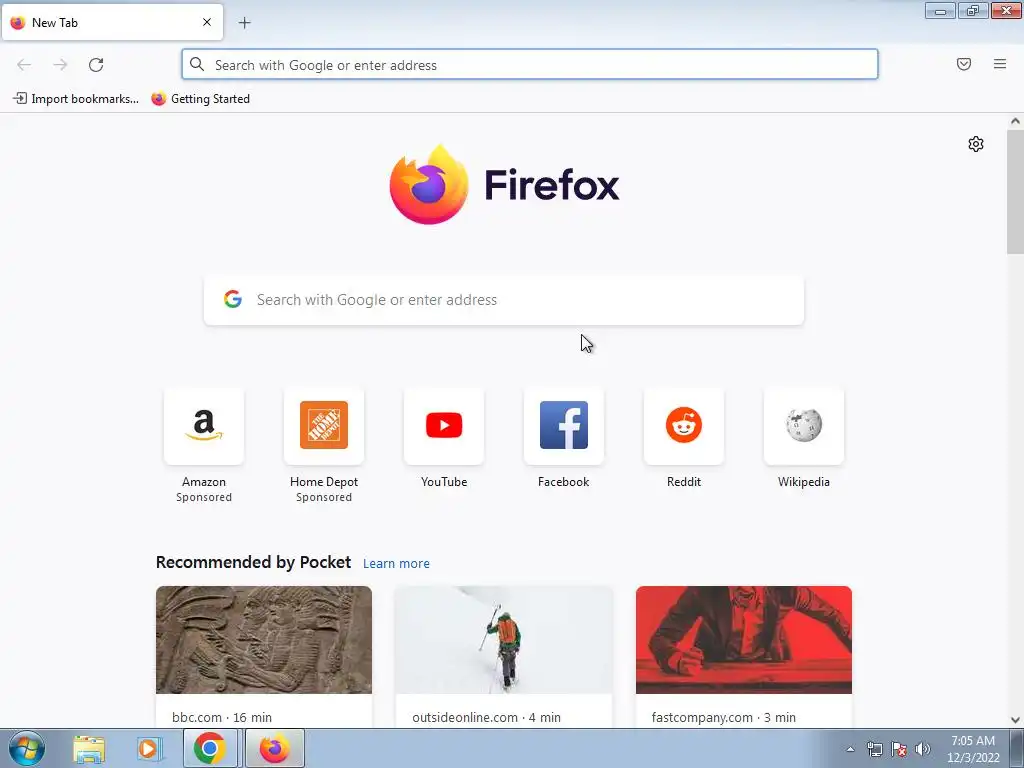
Task: Open Getting Started bookmark
Action: [x=200, y=99]
